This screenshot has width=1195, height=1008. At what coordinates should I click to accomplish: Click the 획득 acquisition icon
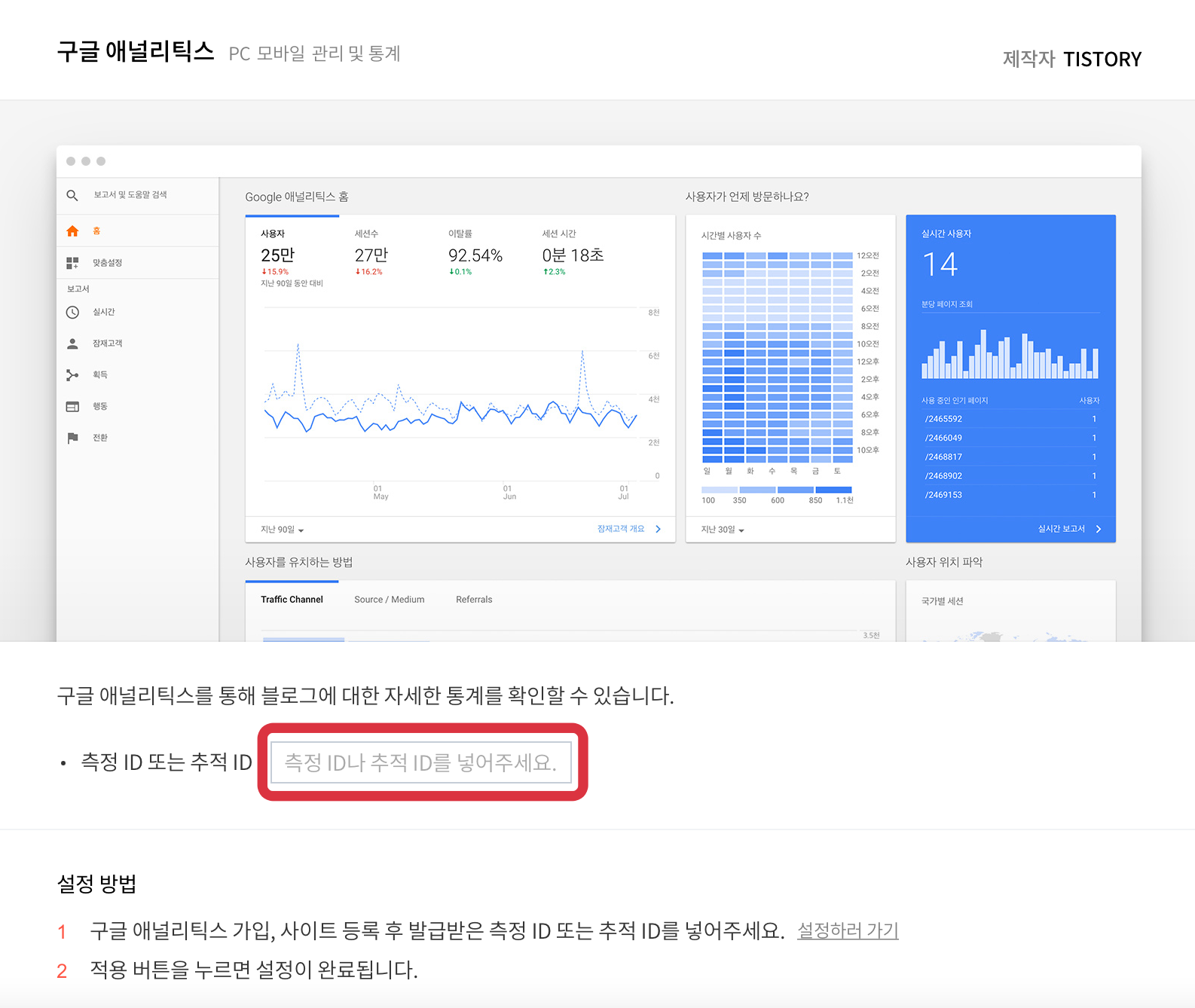coord(72,375)
